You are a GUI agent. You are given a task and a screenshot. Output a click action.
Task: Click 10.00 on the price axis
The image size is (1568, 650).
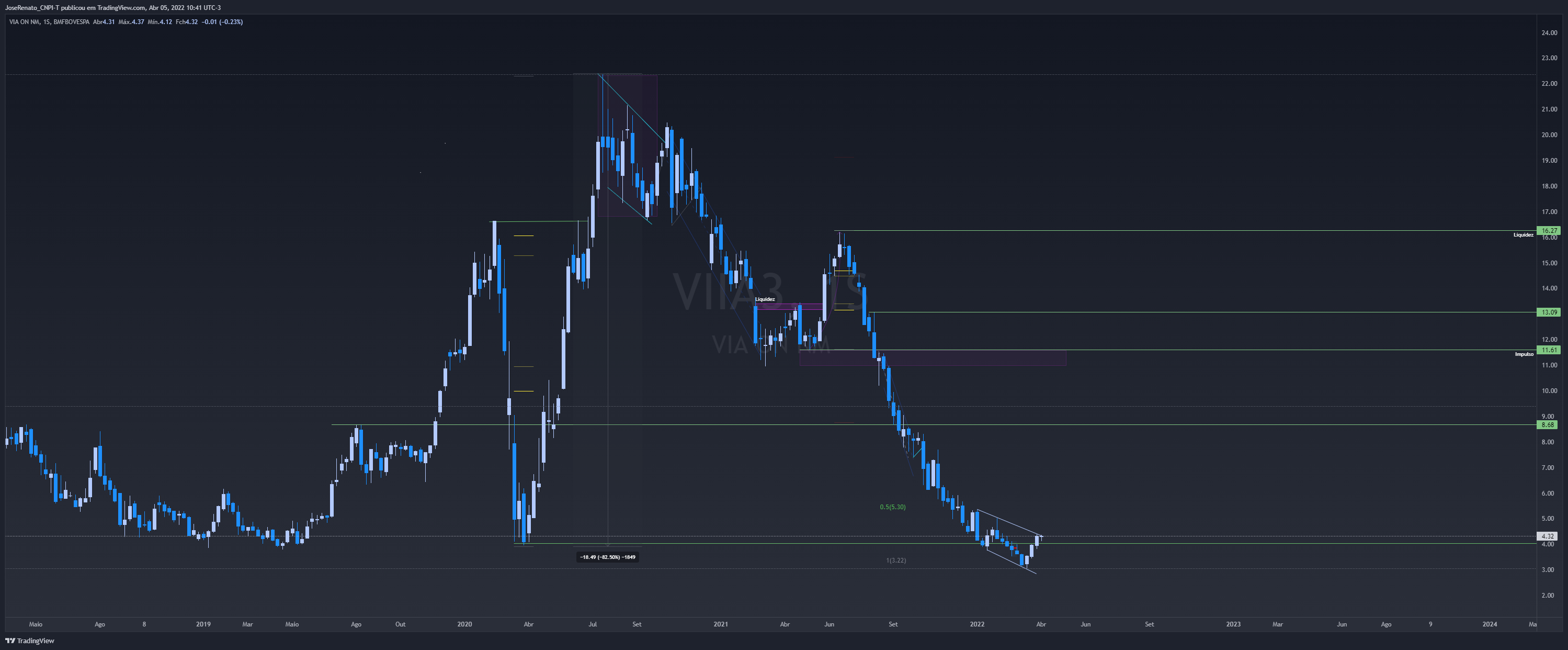pyautogui.click(x=1549, y=390)
